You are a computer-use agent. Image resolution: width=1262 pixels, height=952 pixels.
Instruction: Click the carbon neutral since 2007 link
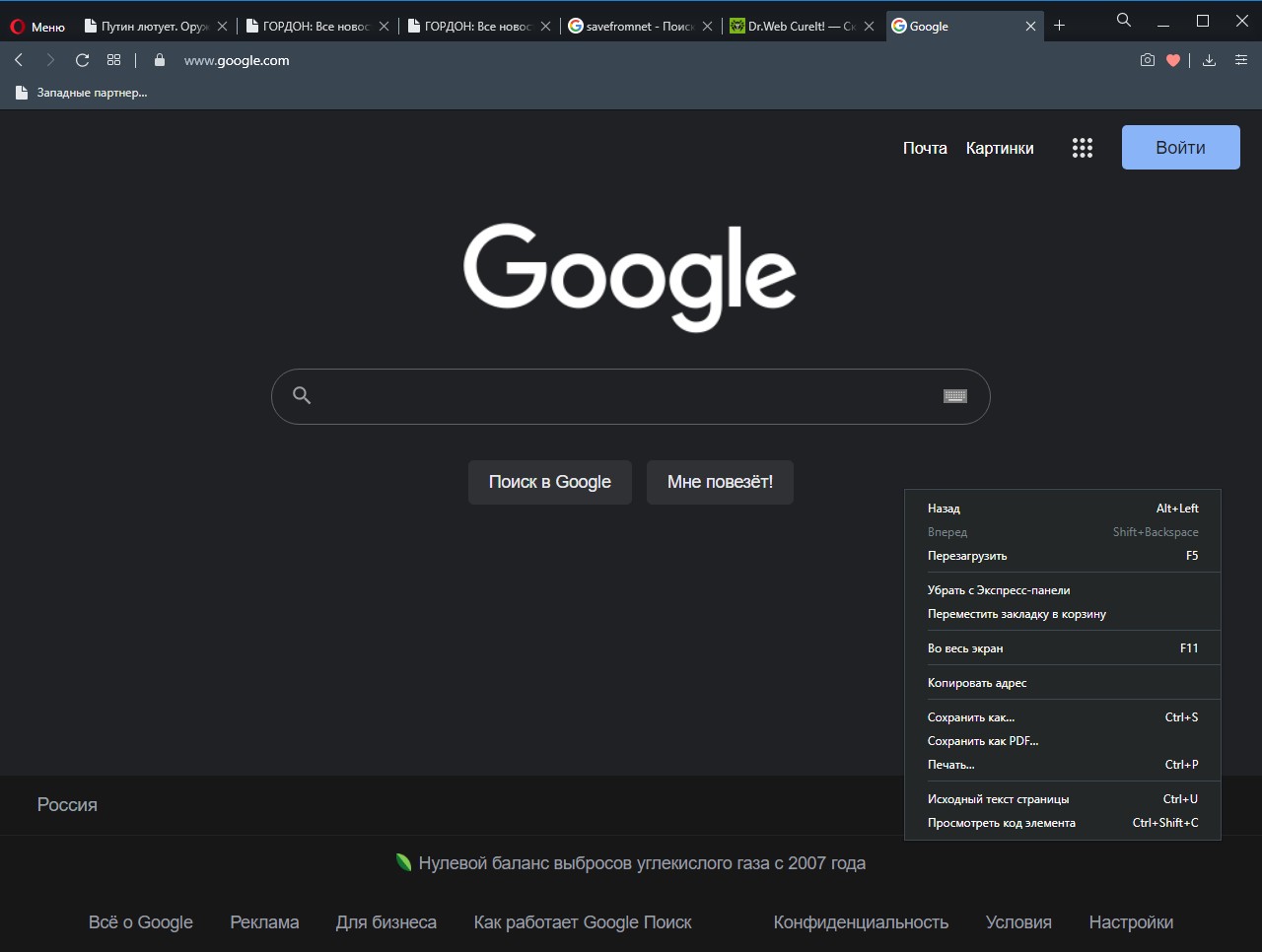631,863
